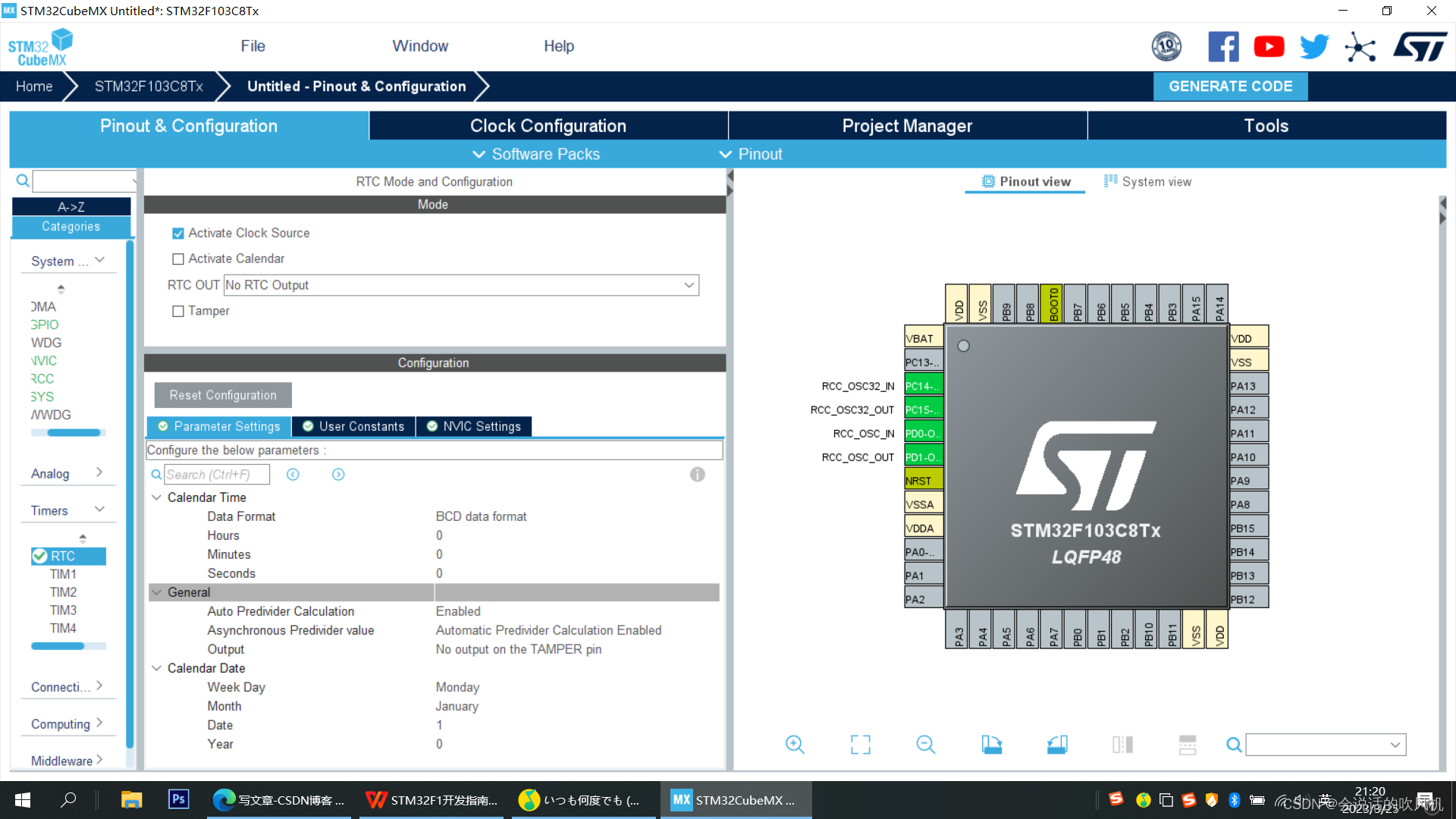This screenshot has width=1456, height=819.
Task: Toggle Activate Clock Source checkbox
Action: [178, 233]
